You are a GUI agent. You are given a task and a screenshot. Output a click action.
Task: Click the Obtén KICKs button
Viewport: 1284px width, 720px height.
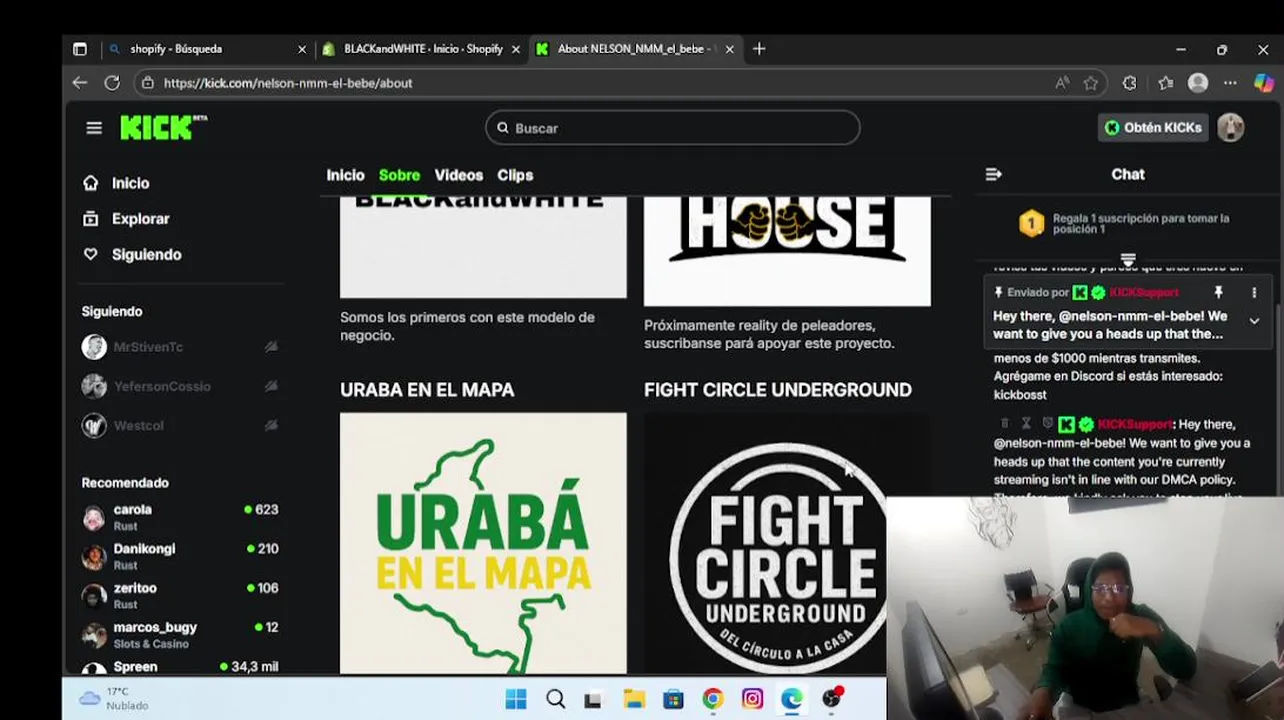tap(1153, 127)
